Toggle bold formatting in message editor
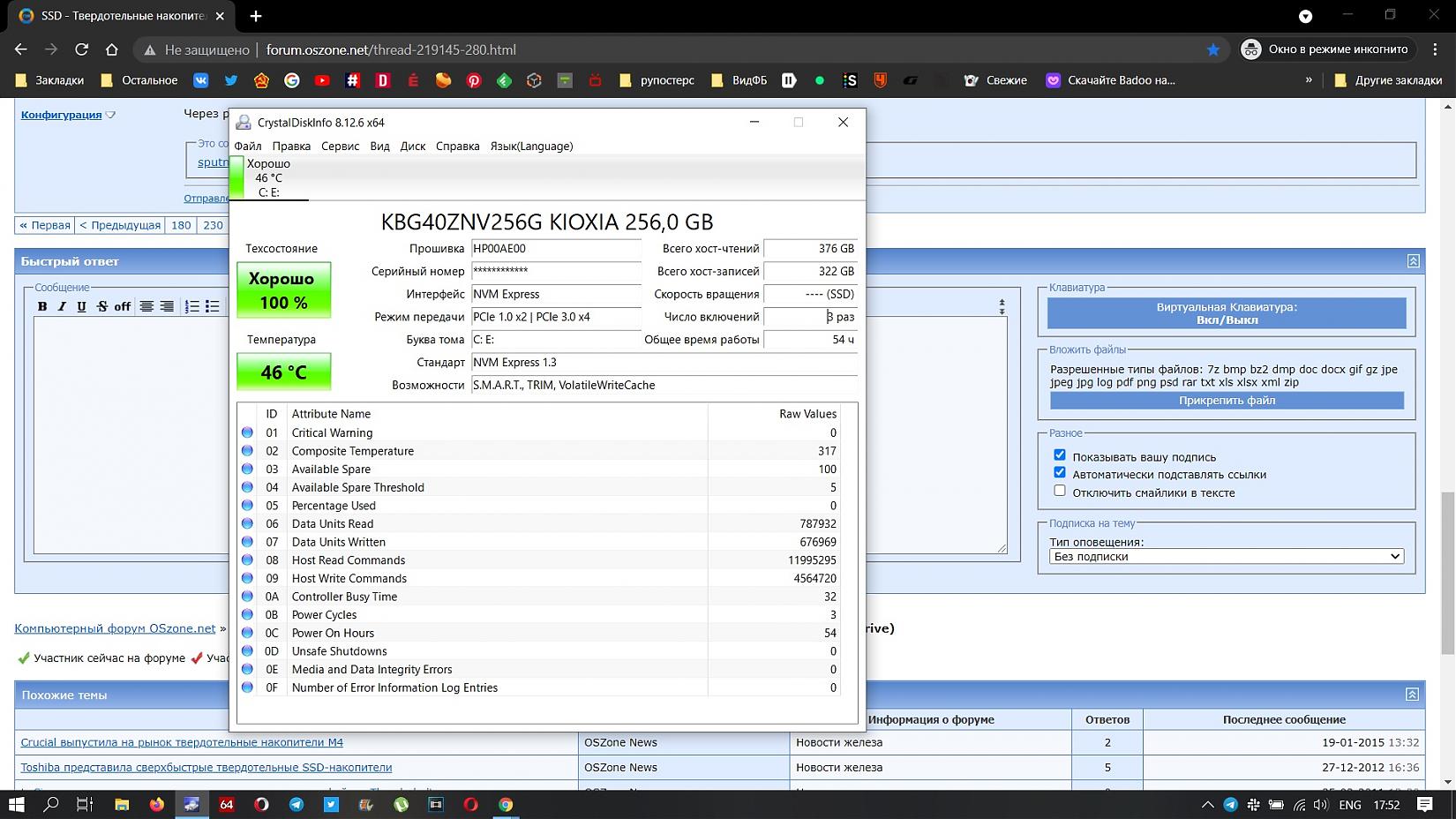 pos(42,306)
